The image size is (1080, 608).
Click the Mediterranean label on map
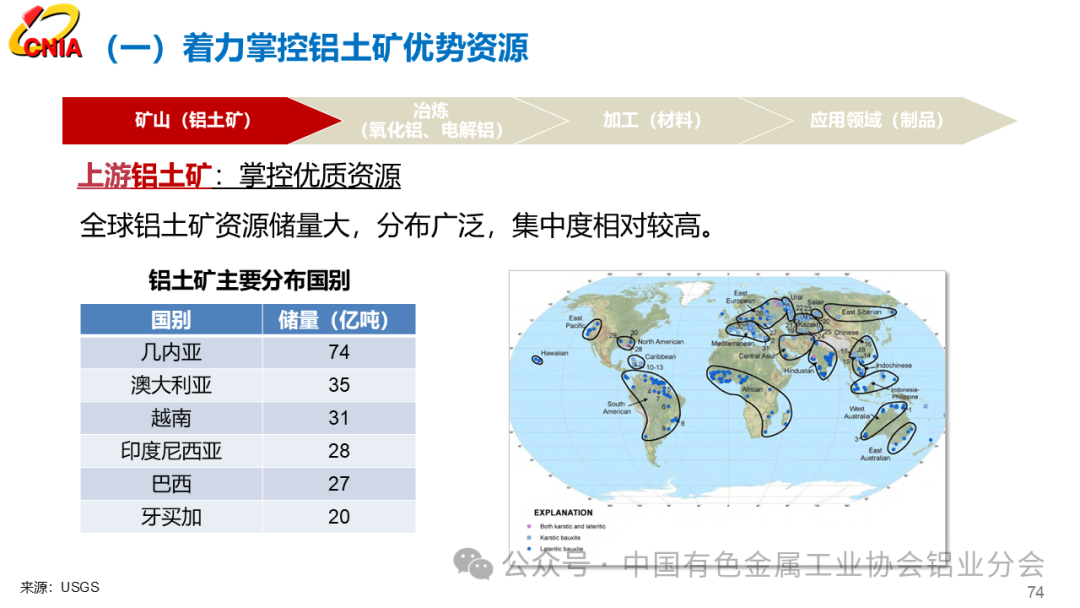coord(732,343)
